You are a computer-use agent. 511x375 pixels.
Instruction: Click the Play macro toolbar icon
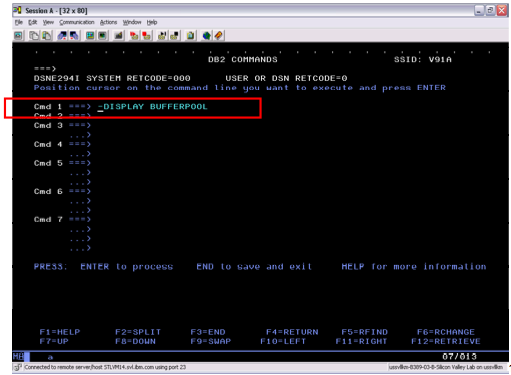[162, 35]
